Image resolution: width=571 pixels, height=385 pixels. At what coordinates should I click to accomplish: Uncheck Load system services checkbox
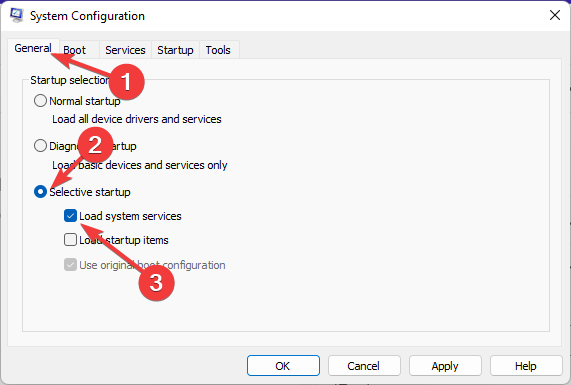tap(70, 216)
